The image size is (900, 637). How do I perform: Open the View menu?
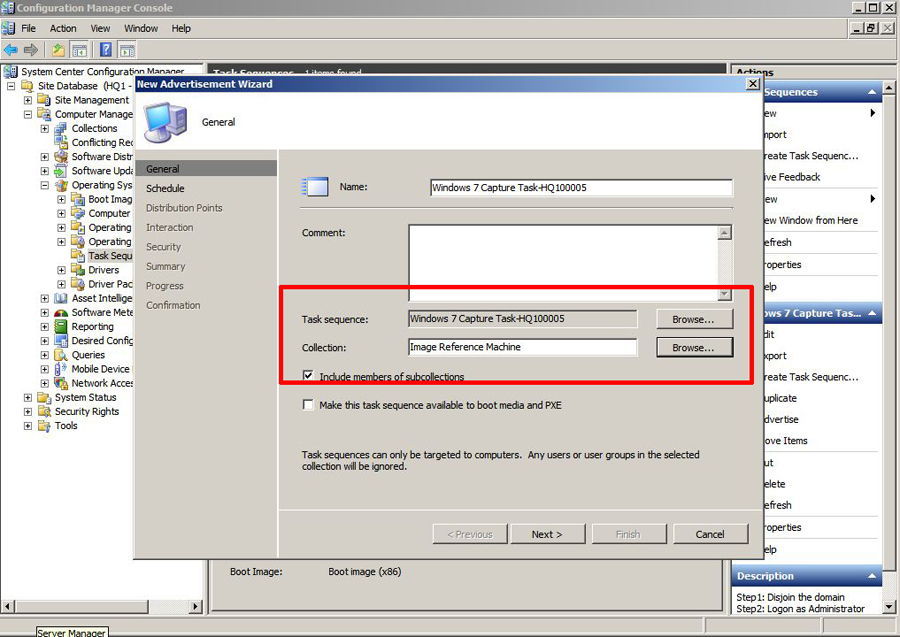point(100,28)
